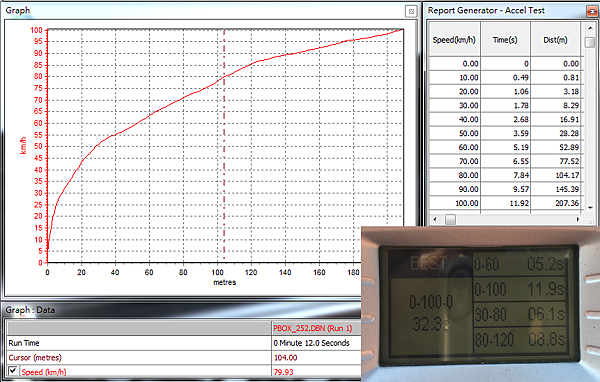Select the Time(s) column header
600x382 pixels.
click(505, 39)
